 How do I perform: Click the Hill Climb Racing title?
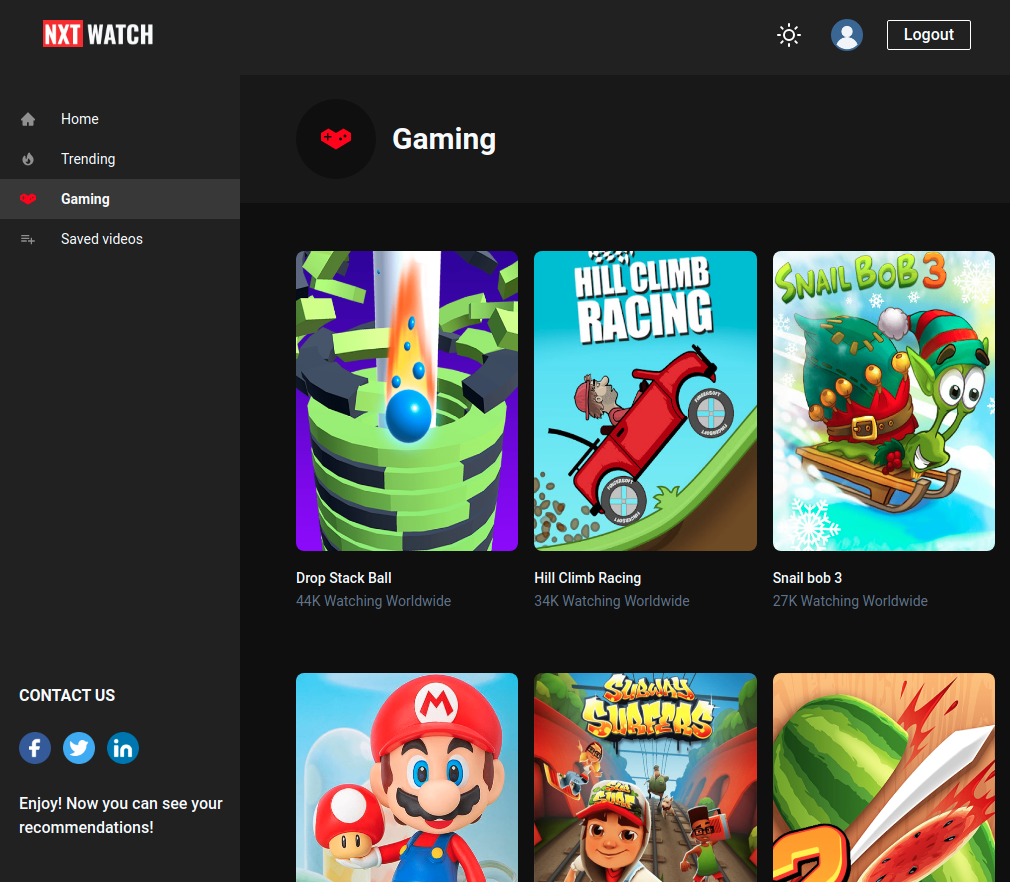[x=587, y=578]
